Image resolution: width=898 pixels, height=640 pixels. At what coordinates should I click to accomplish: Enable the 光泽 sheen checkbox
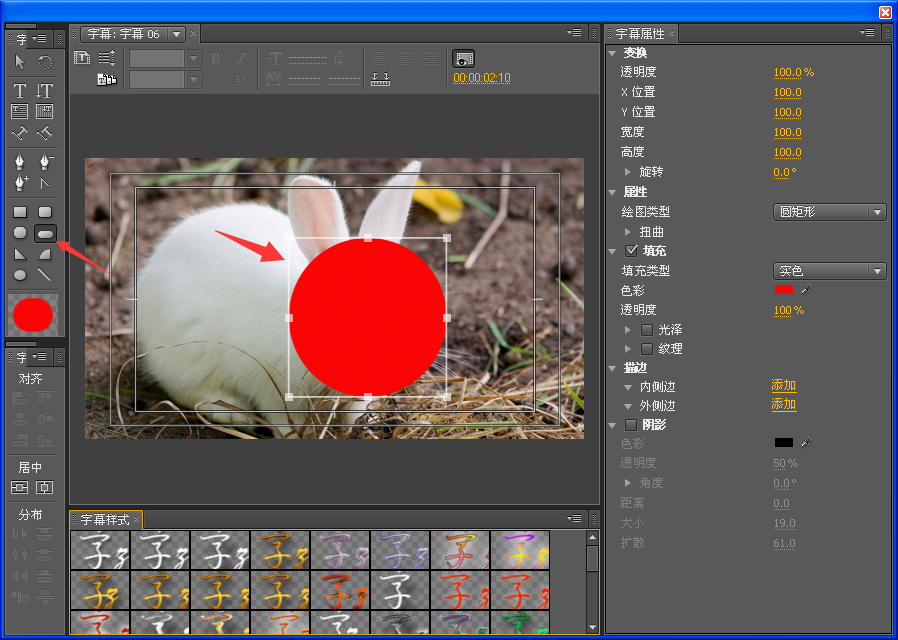coord(647,330)
